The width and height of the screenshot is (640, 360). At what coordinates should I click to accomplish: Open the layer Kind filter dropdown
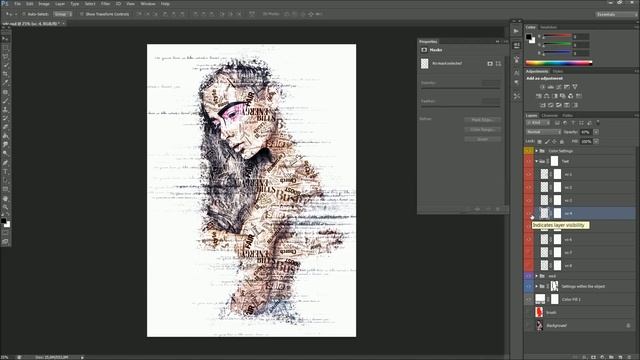click(x=538, y=123)
